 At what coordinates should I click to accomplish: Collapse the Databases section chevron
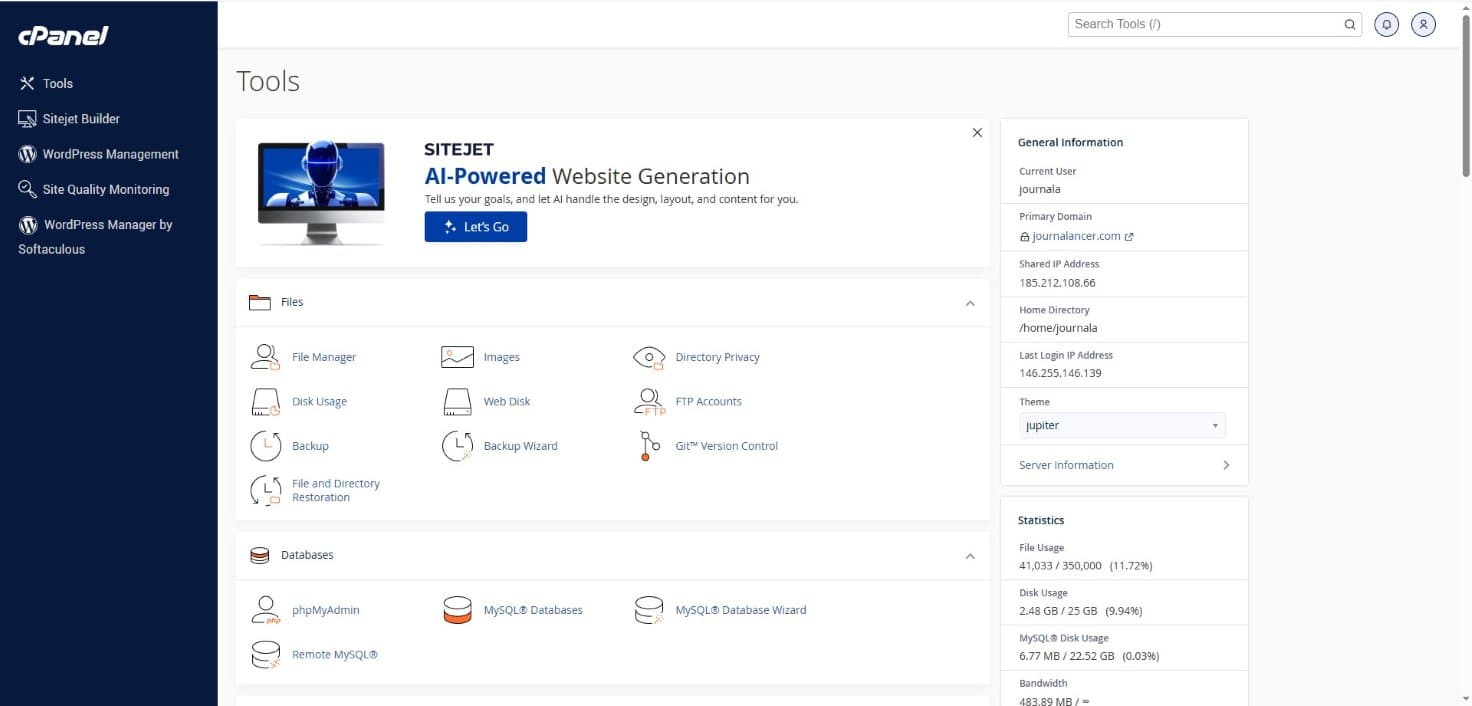coord(969,556)
